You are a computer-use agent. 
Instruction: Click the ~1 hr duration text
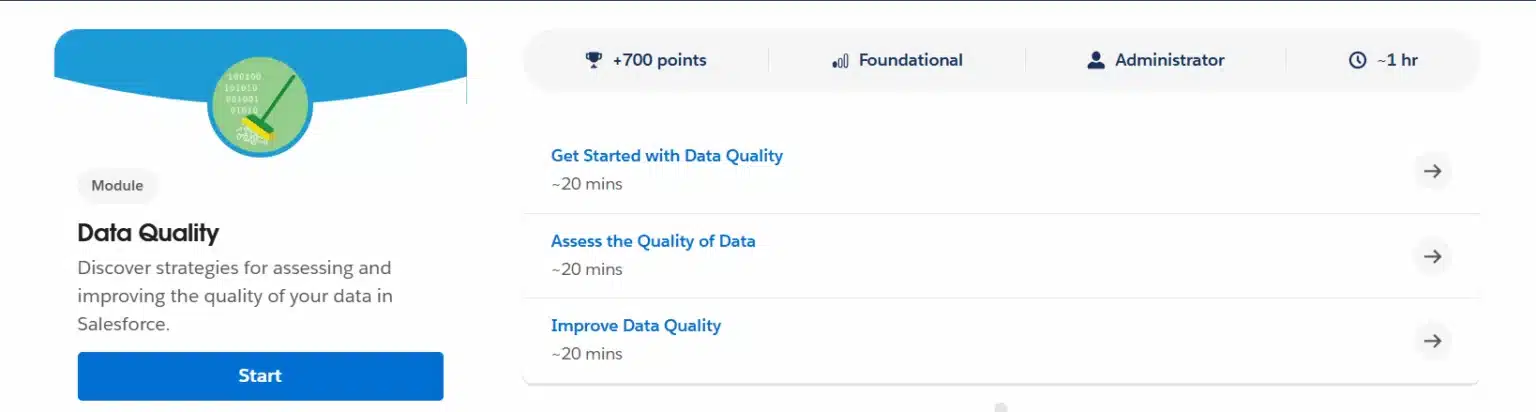(1396, 60)
